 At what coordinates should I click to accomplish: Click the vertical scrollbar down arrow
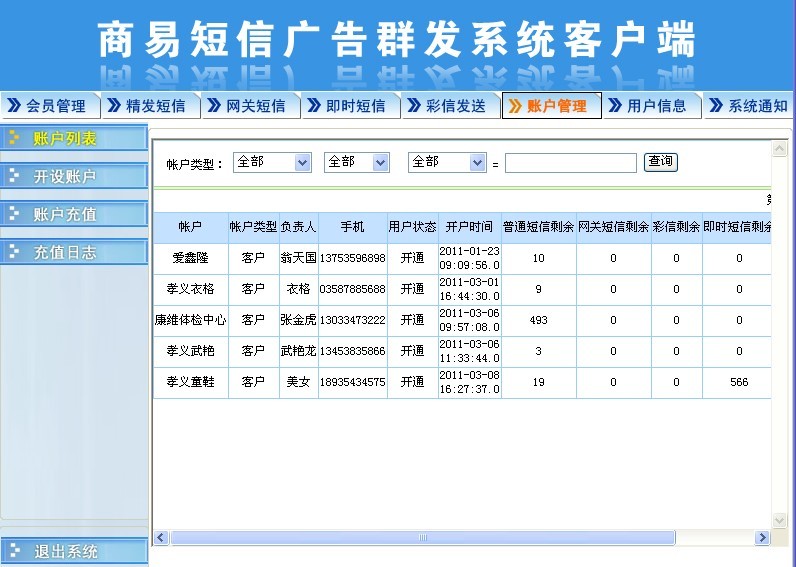pos(779,520)
